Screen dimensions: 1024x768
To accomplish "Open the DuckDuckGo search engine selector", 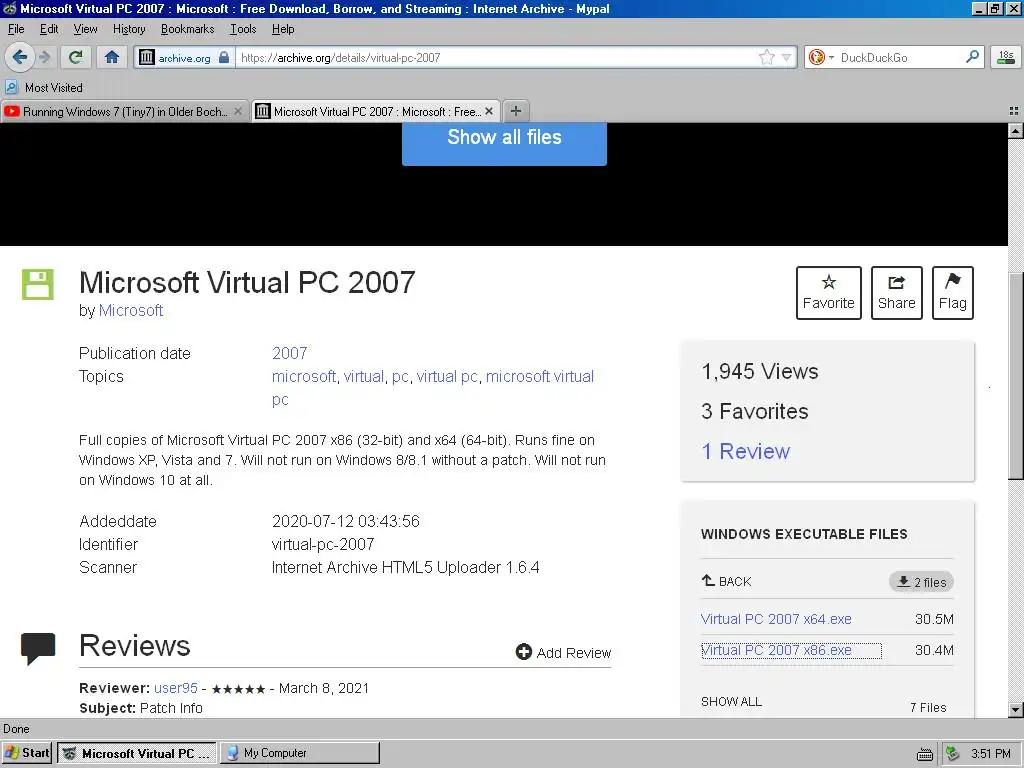I will click(820, 57).
